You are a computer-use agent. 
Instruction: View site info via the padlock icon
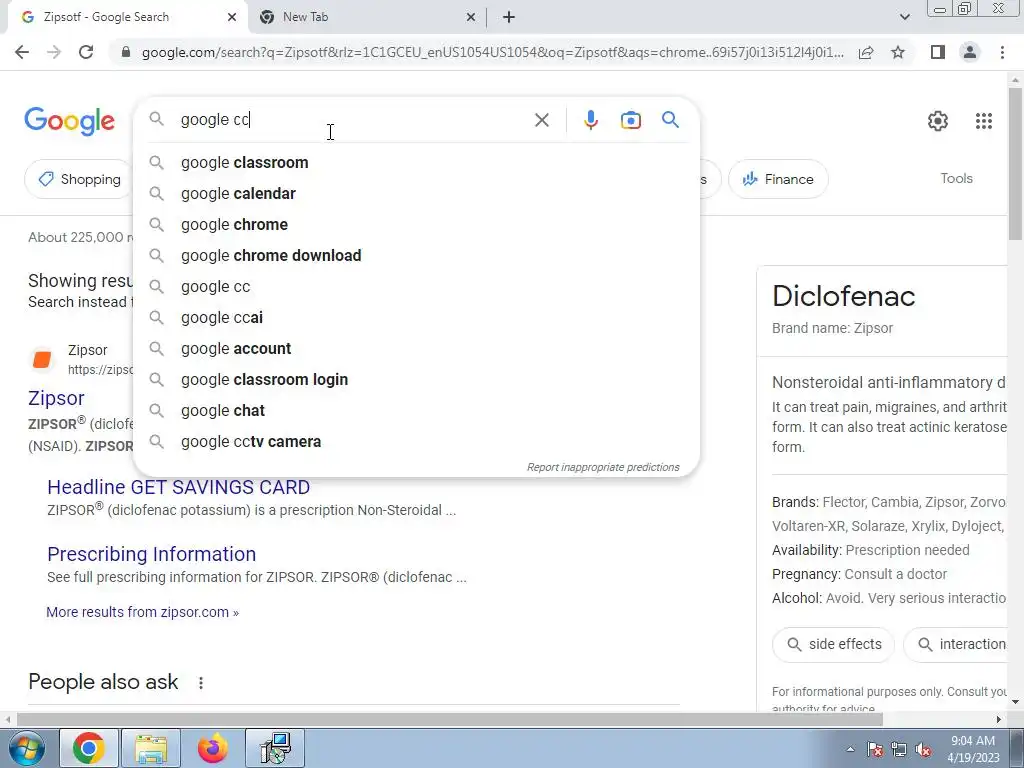click(126, 52)
